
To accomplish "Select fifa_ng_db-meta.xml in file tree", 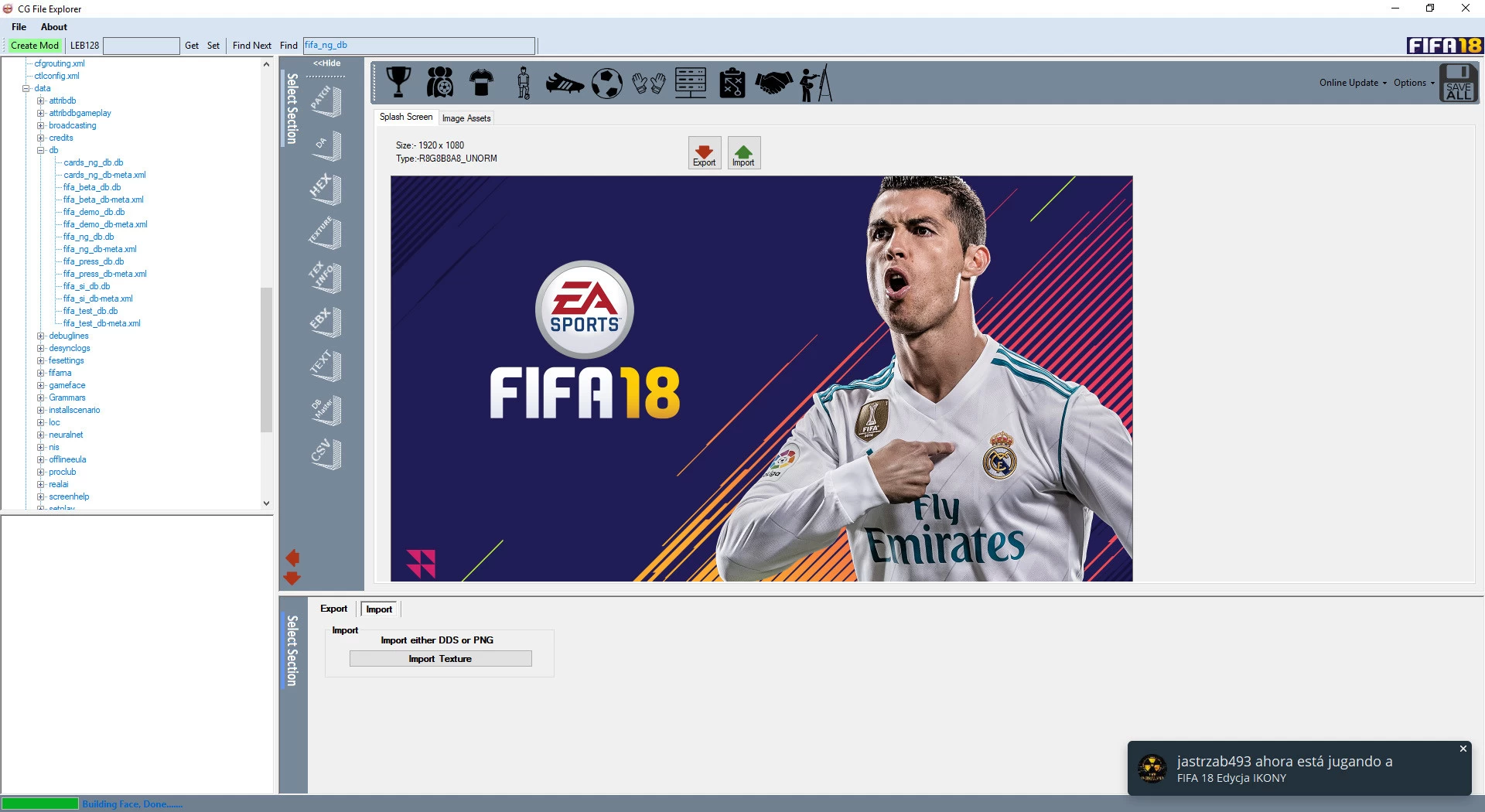I will tap(100, 249).
